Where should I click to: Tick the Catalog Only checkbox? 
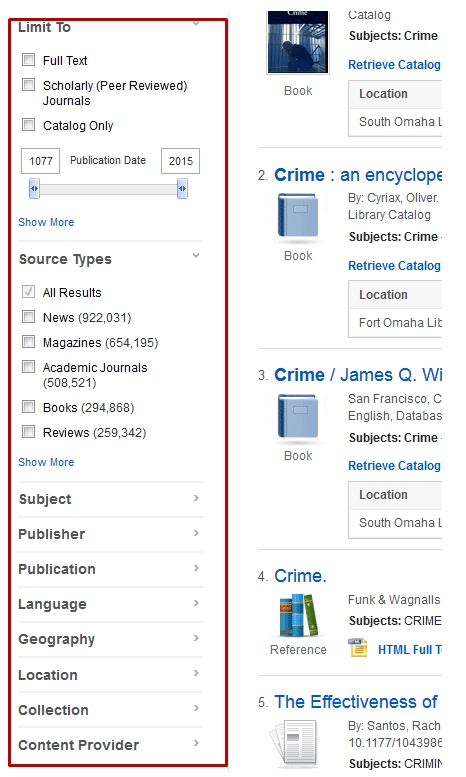pos(29,124)
